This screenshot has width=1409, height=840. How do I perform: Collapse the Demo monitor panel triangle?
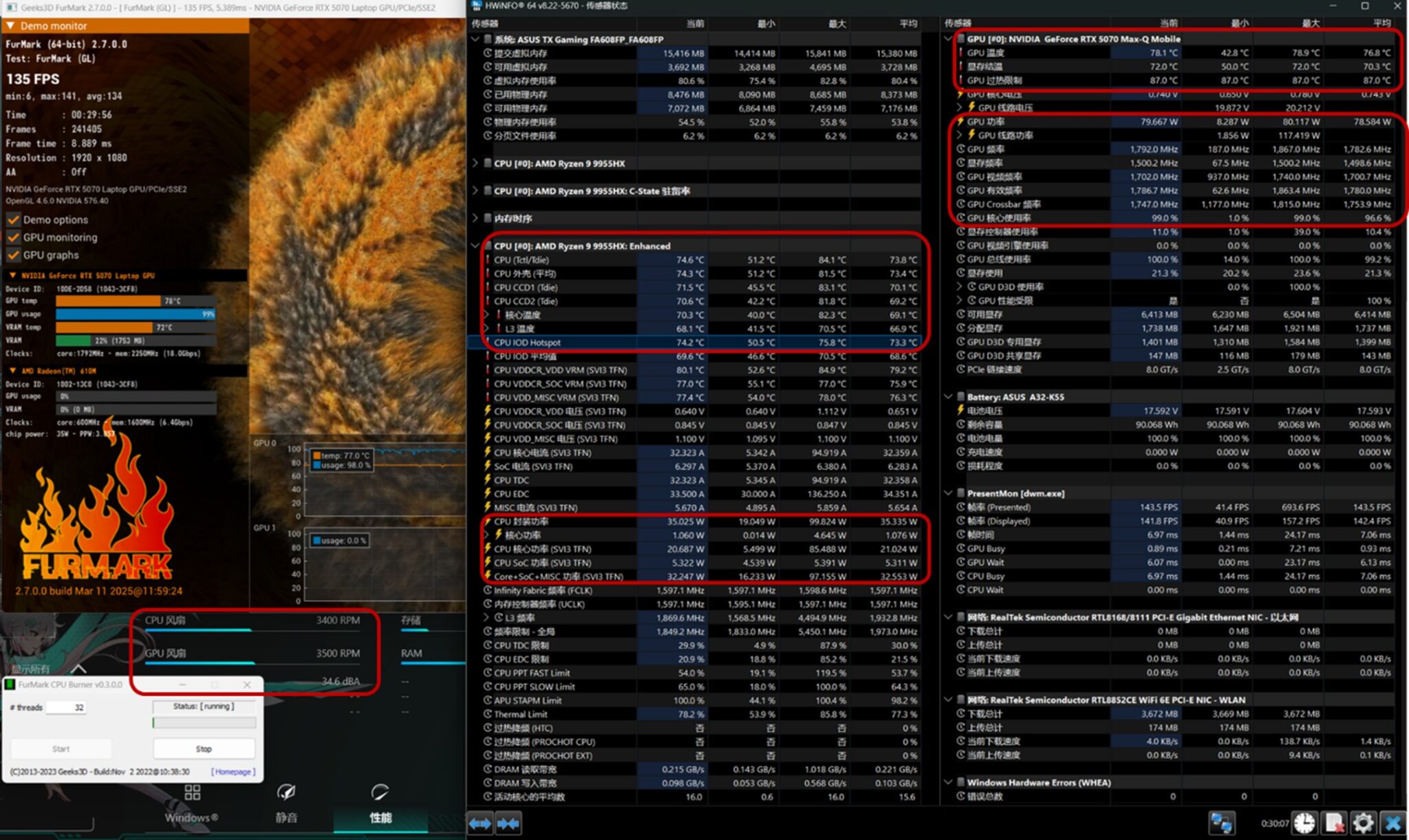click(10, 26)
